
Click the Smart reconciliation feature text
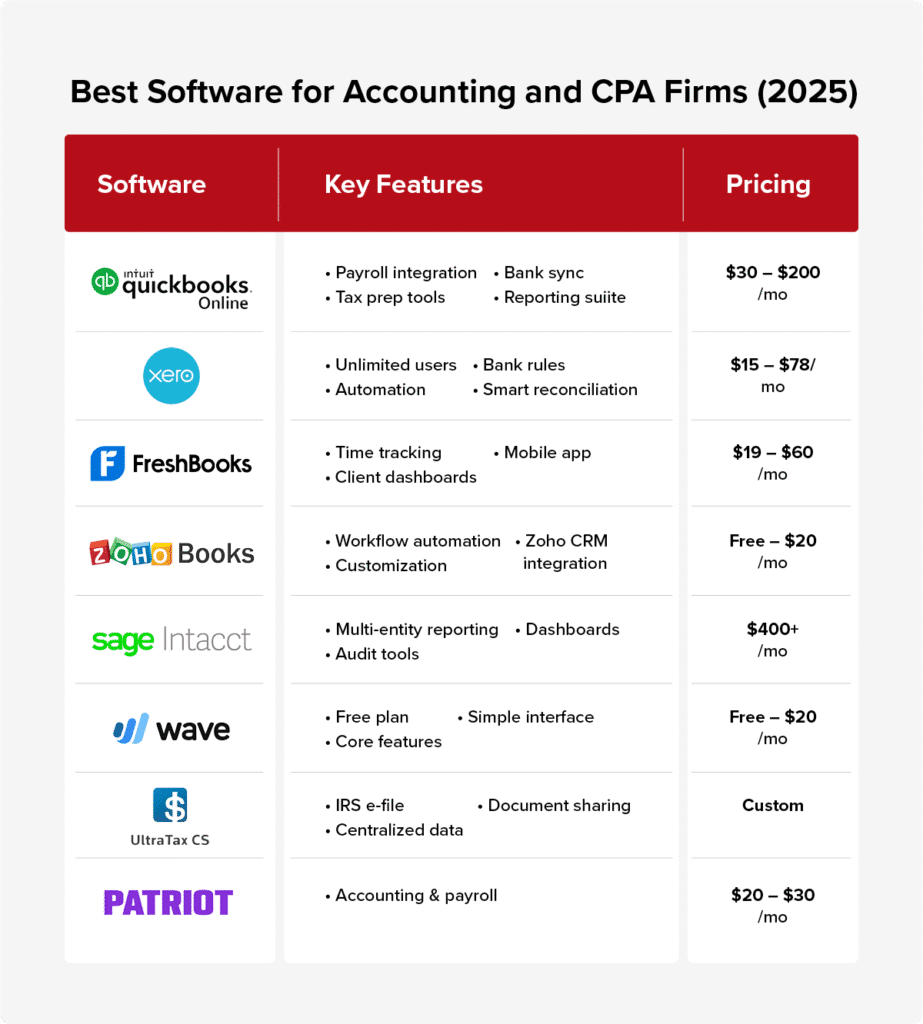[560, 390]
